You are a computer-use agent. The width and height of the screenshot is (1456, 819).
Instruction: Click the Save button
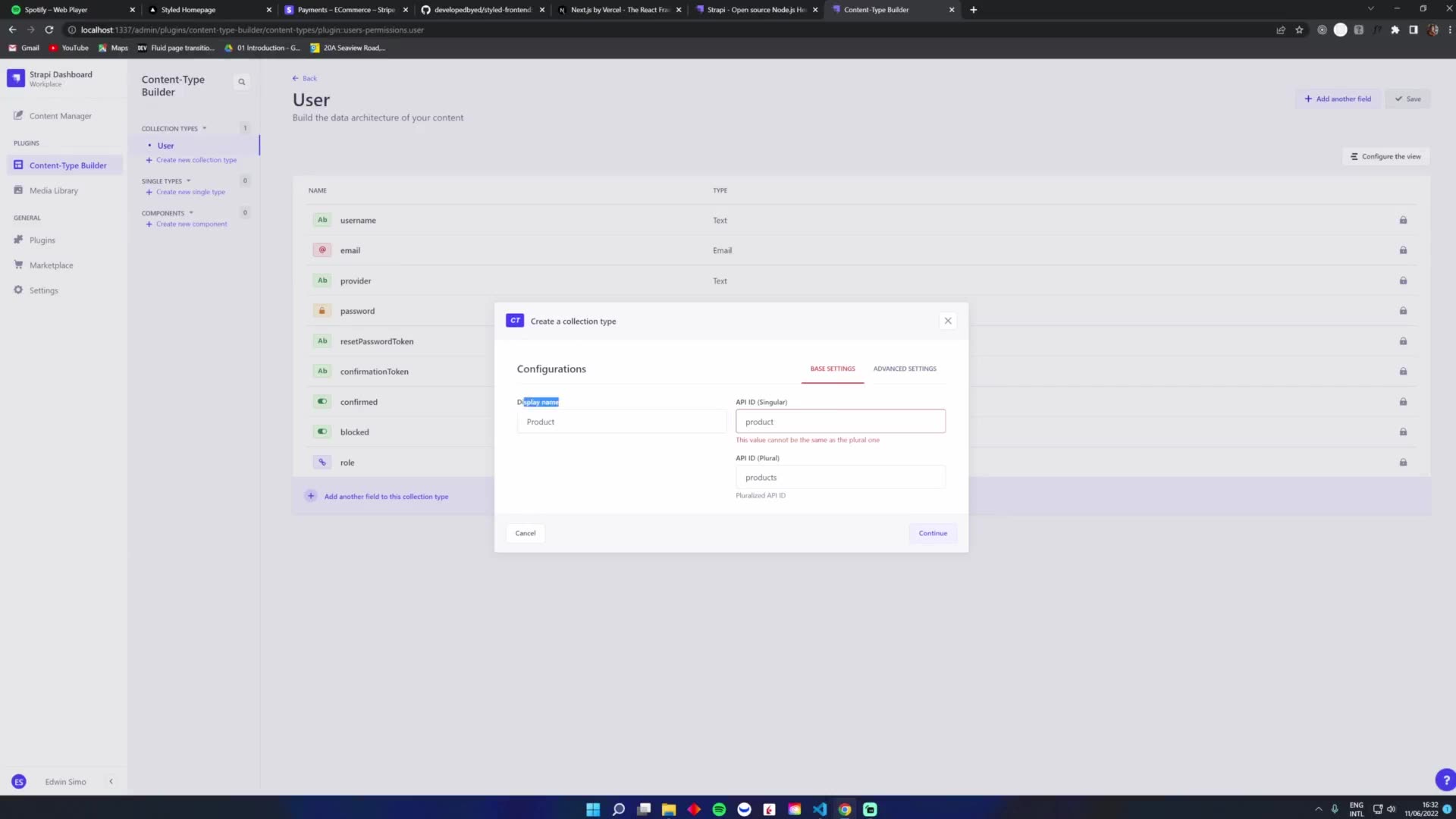(x=1407, y=99)
